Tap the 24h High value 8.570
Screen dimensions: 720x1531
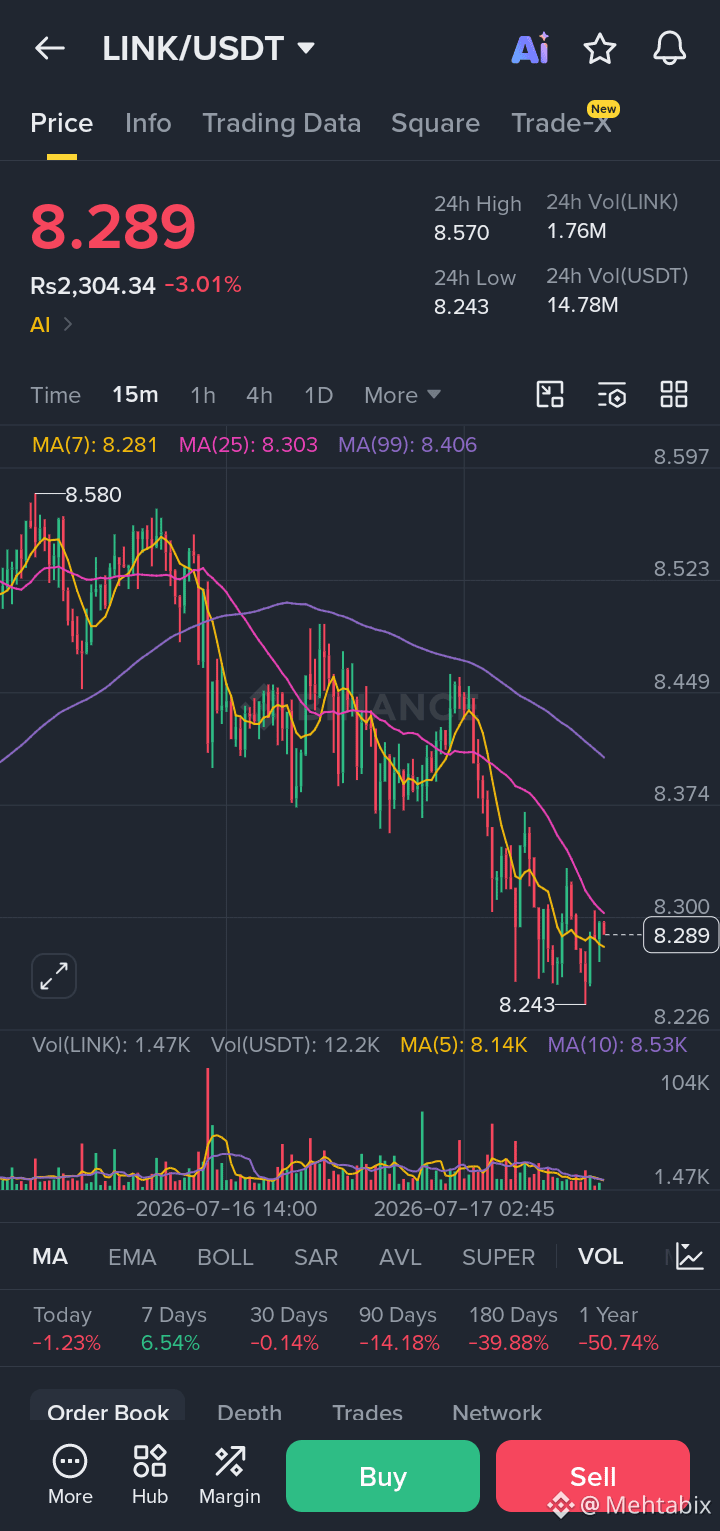pyautogui.click(x=462, y=233)
